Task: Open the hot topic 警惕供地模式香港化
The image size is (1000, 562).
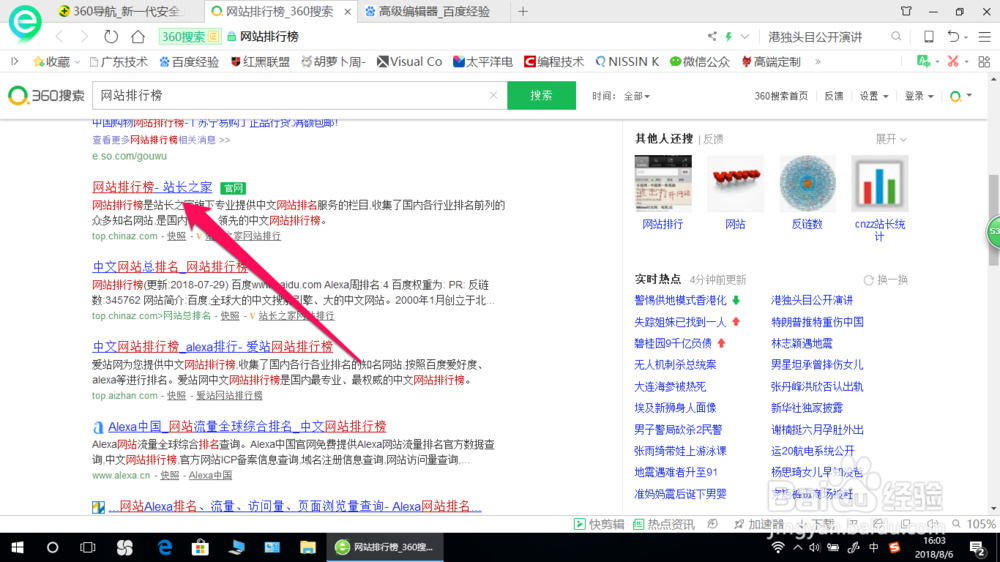Action: tap(680, 300)
